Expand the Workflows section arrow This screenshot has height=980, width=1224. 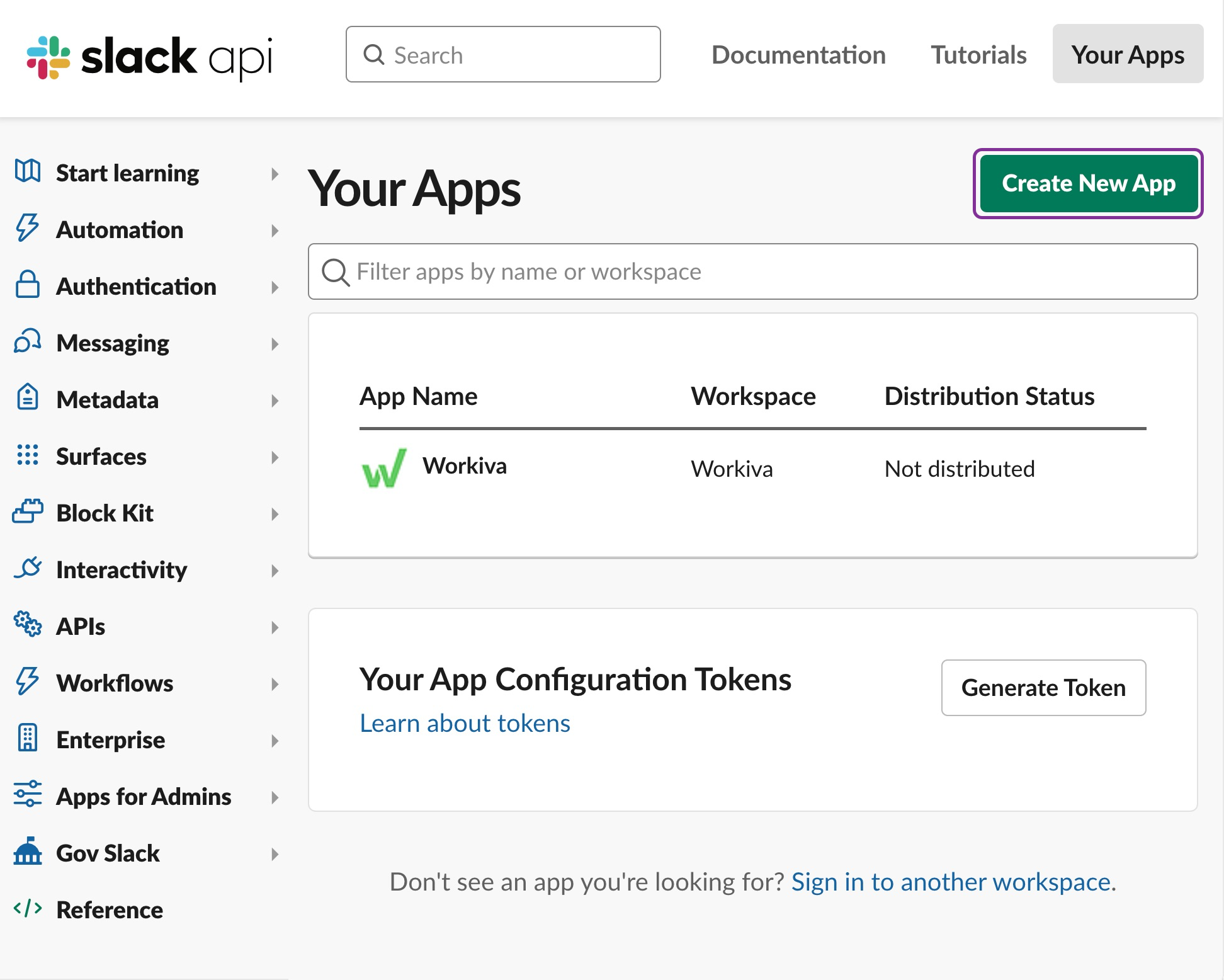(x=275, y=684)
